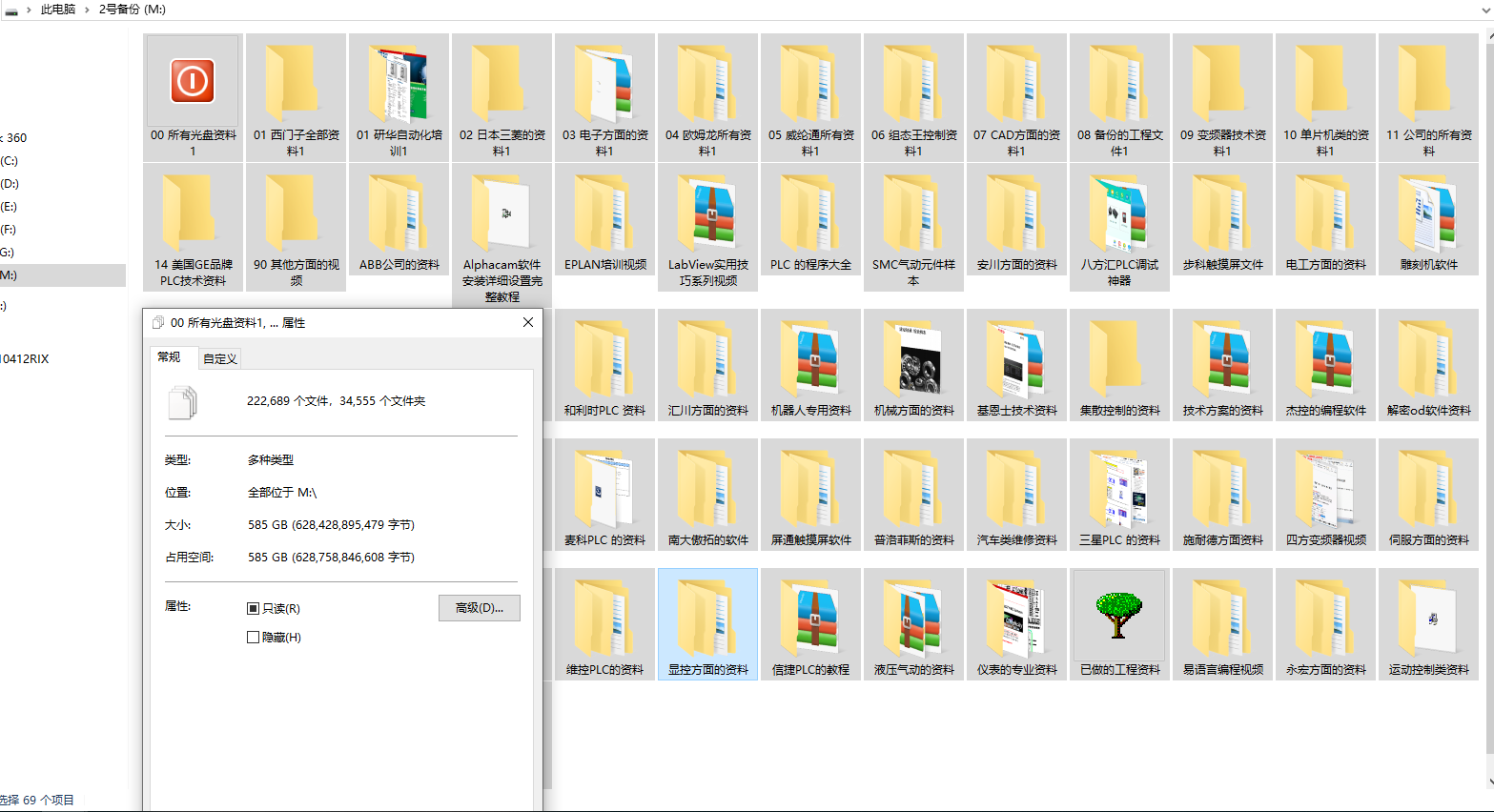Click the 显控方面的资料 folder
This screenshot has width=1494, height=812.
pyautogui.click(x=707, y=621)
